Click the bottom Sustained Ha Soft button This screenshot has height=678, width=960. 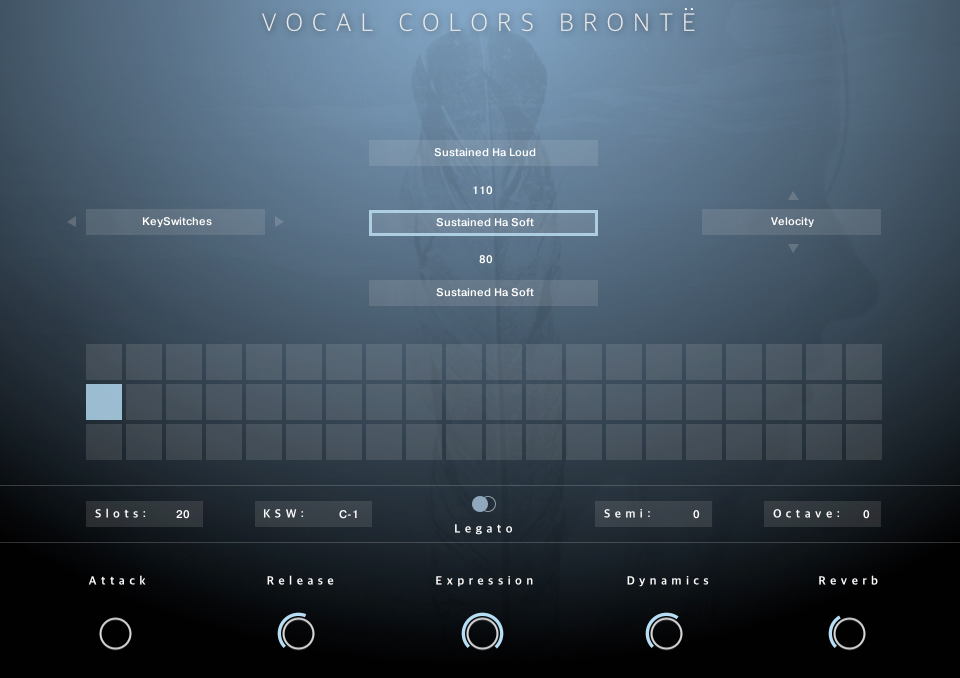[484, 293]
